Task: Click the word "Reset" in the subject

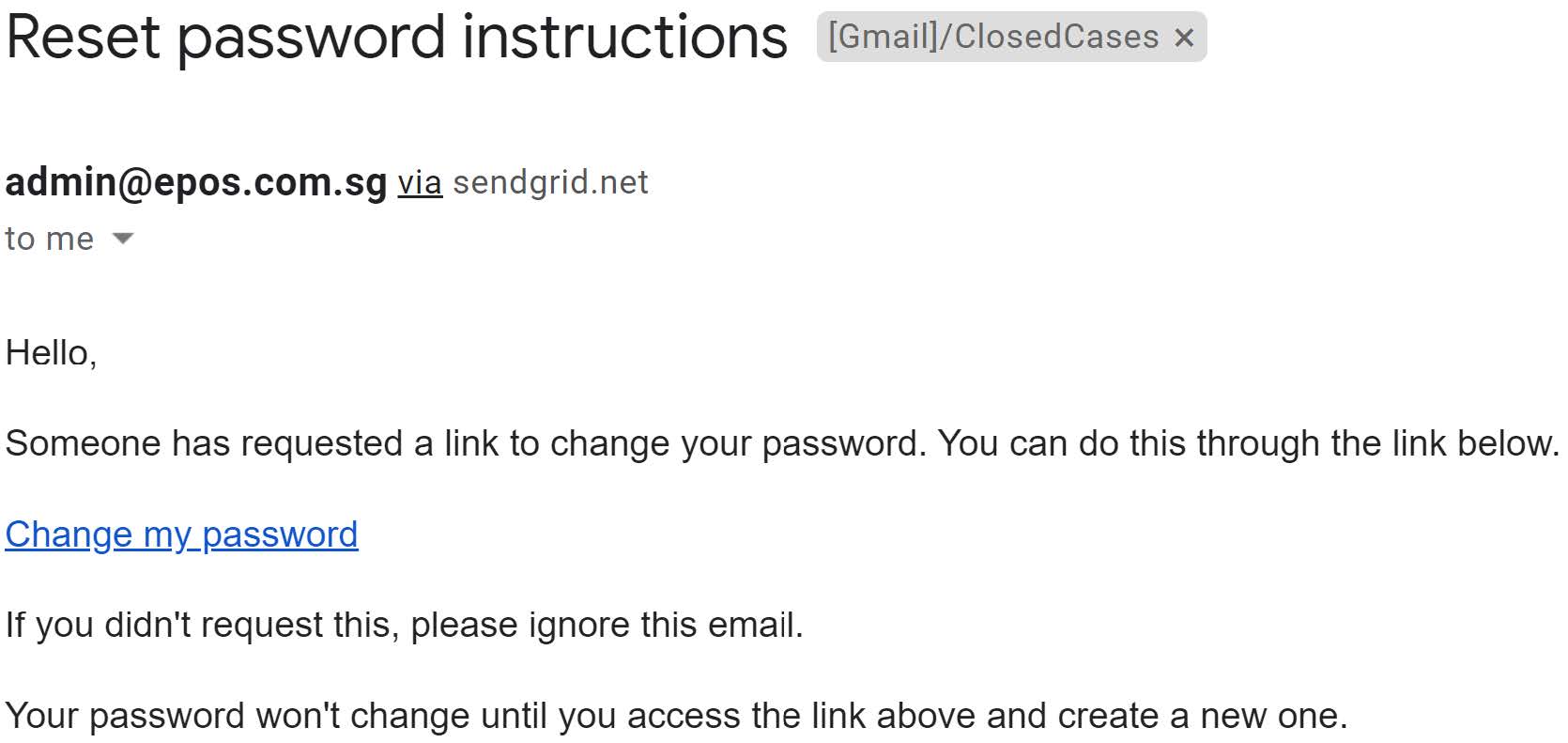Action: pos(83,38)
